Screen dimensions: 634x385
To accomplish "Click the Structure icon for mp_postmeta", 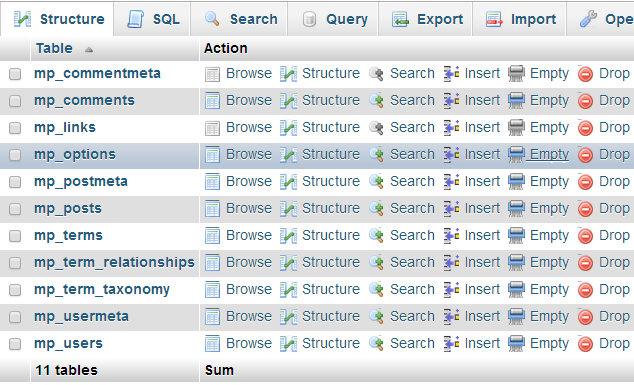I will 288,182.
